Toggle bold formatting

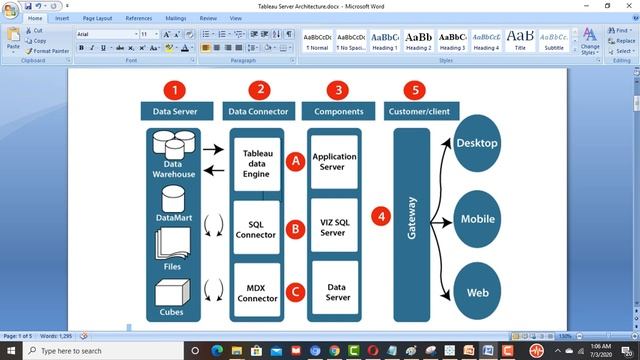[81, 48]
